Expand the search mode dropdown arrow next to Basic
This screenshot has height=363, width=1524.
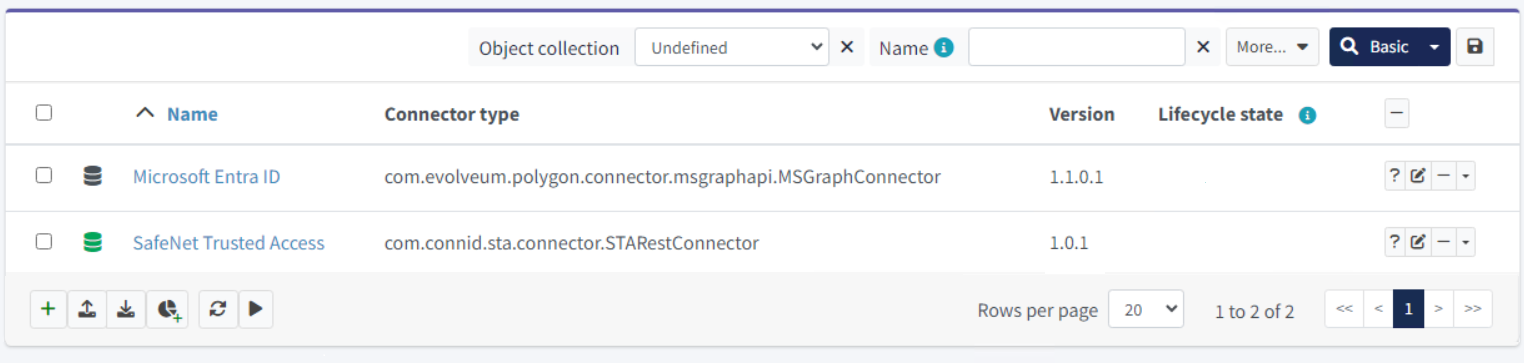click(x=1435, y=47)
